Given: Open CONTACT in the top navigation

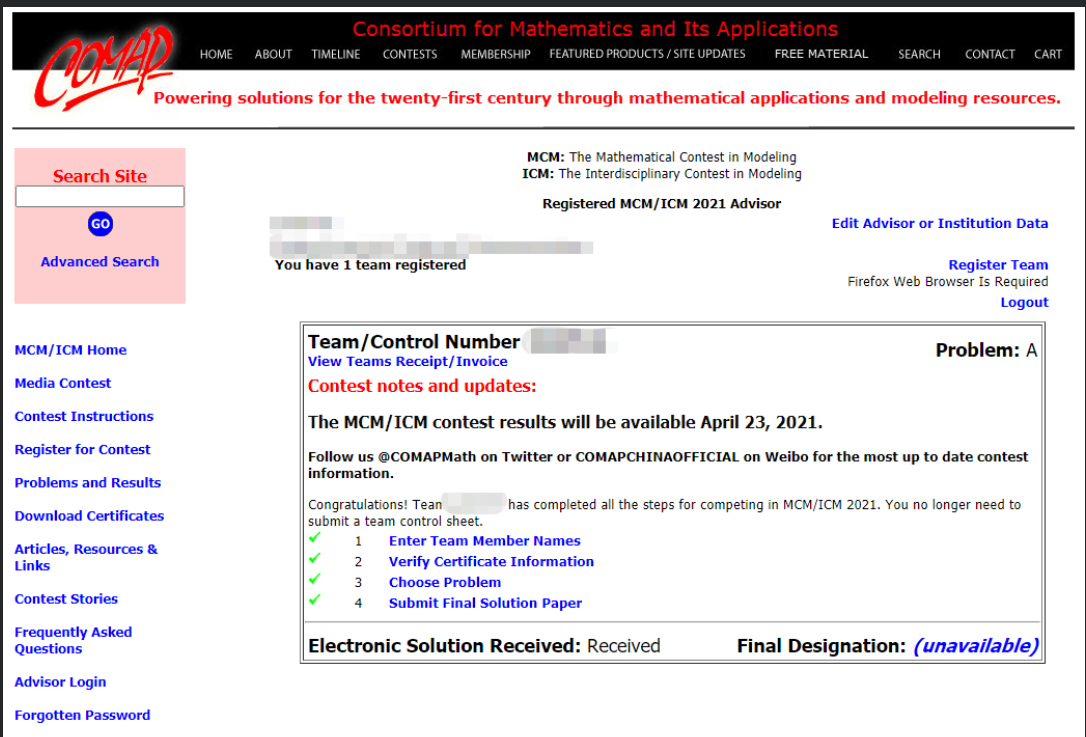Looking at the screenshot, I should 990,54.
